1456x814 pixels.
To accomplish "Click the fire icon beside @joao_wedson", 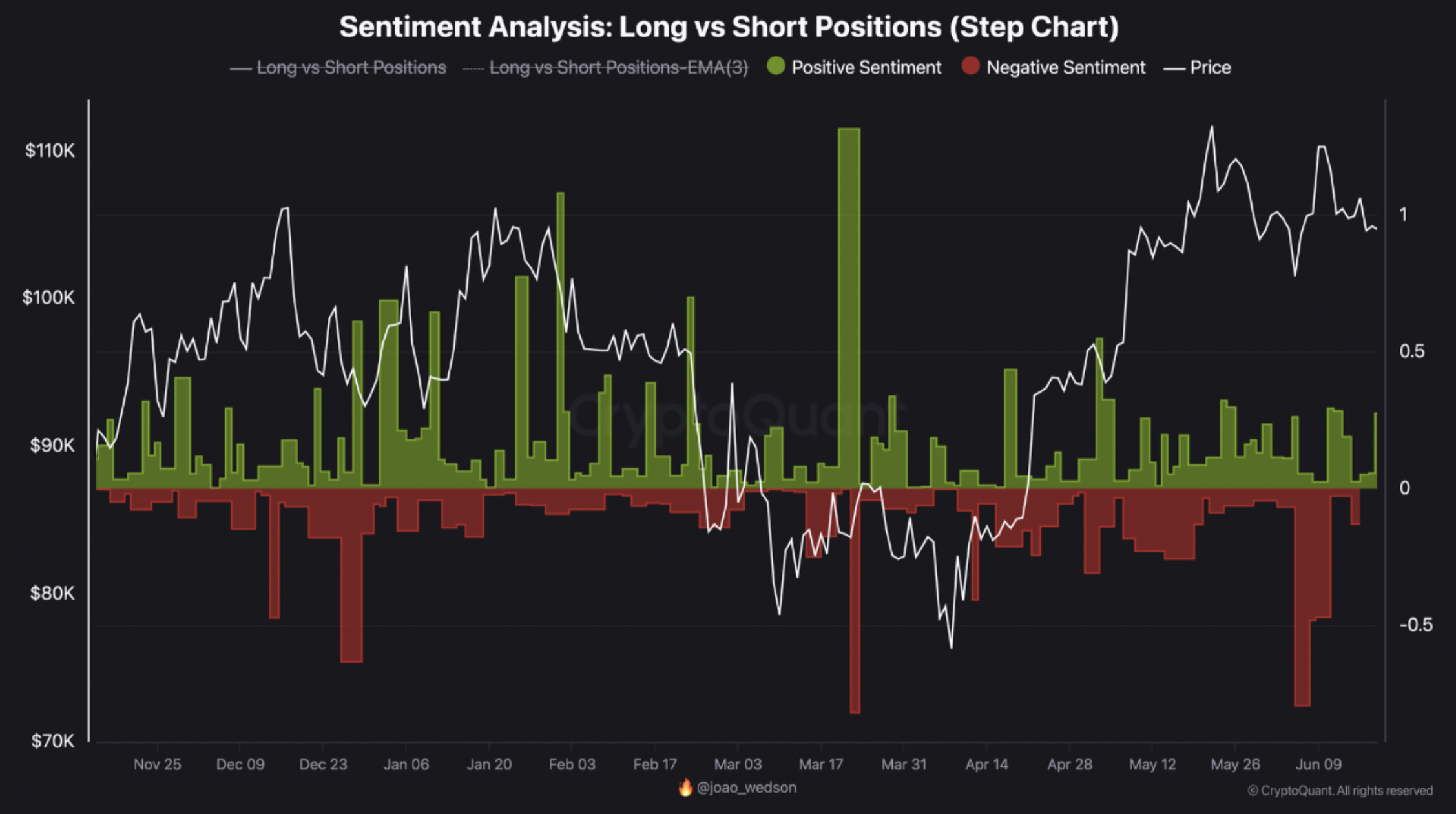I will click(x=685, y=787).
